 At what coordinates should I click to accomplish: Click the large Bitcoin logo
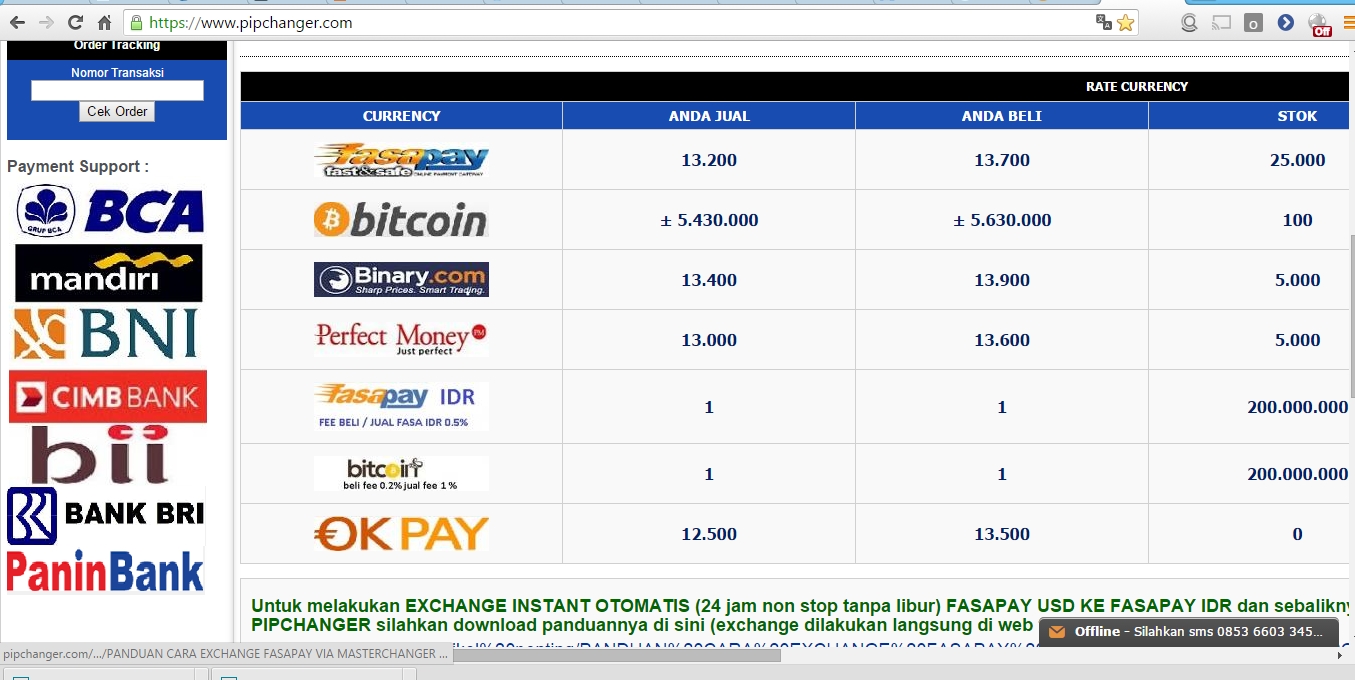[x=401, y=220]
